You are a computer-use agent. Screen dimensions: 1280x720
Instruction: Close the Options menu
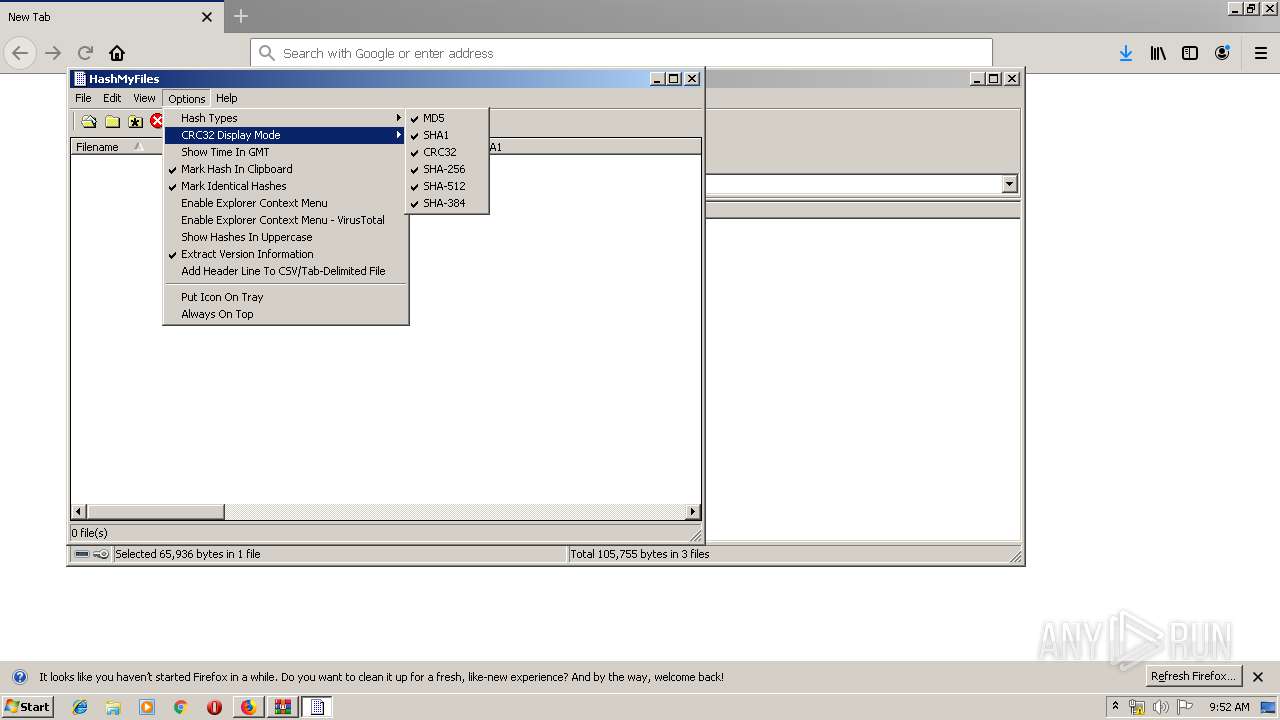pos(187,99)
